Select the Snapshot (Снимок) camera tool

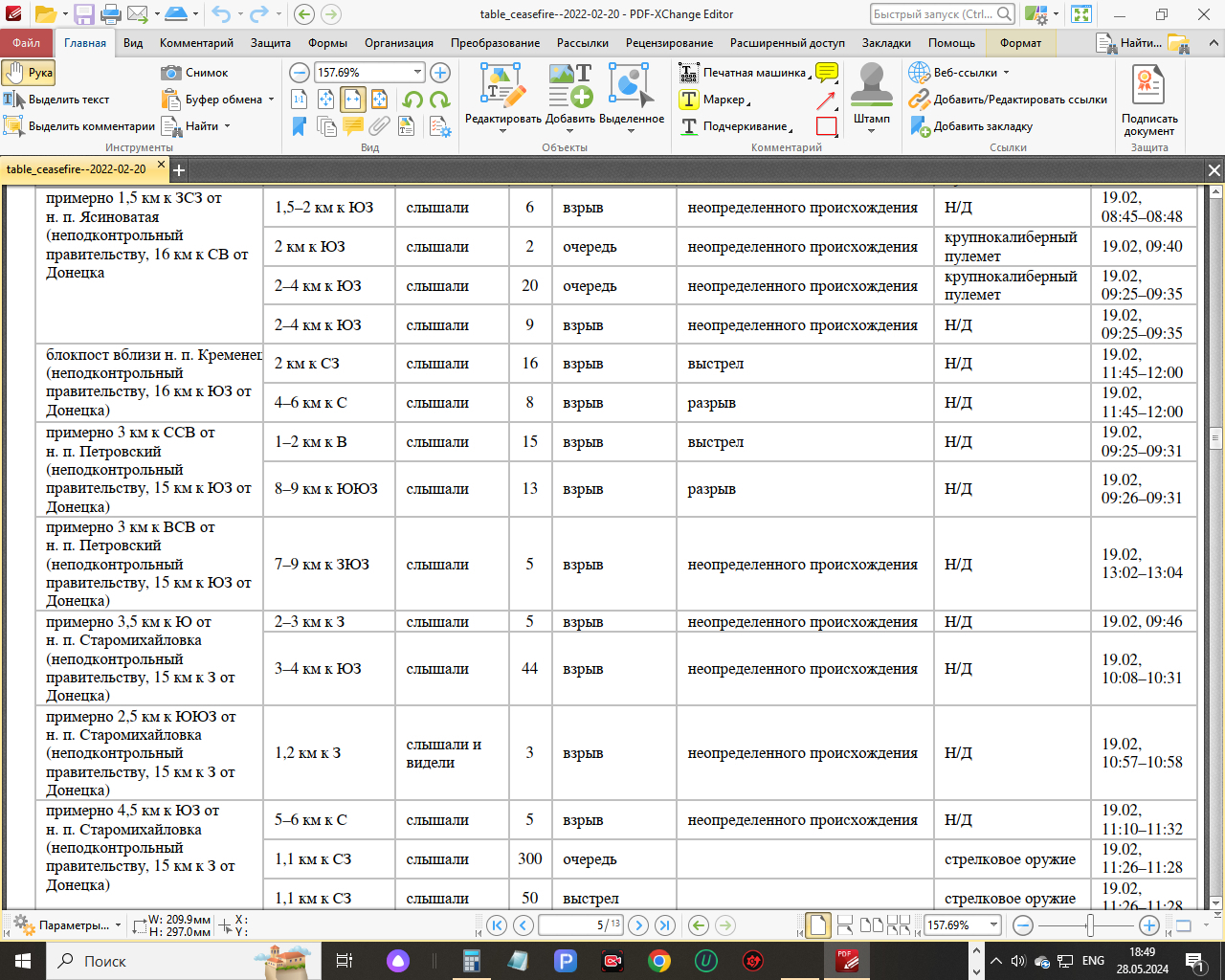coord(195,73)
